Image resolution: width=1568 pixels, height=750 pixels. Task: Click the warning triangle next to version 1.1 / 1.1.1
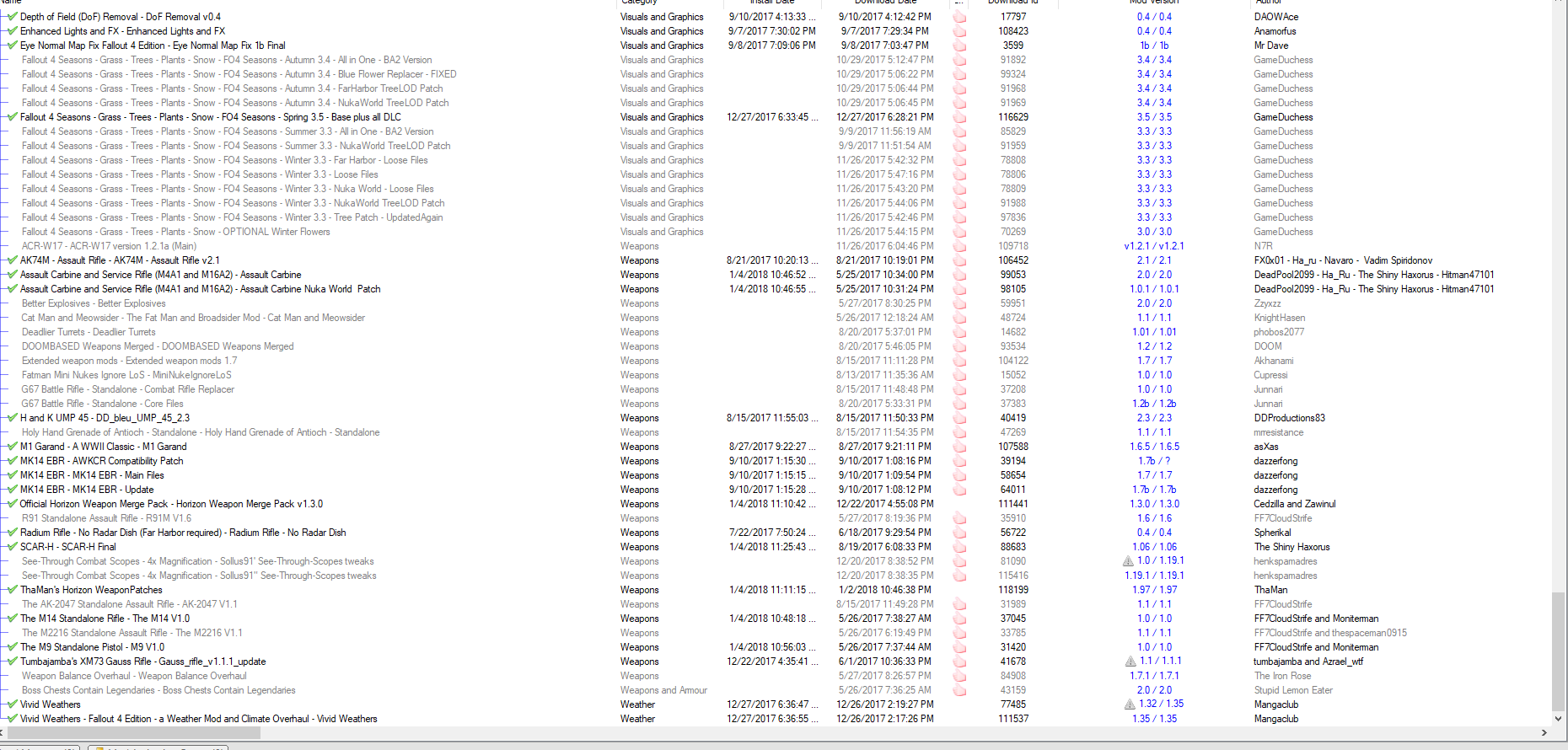click(1130, 662)
